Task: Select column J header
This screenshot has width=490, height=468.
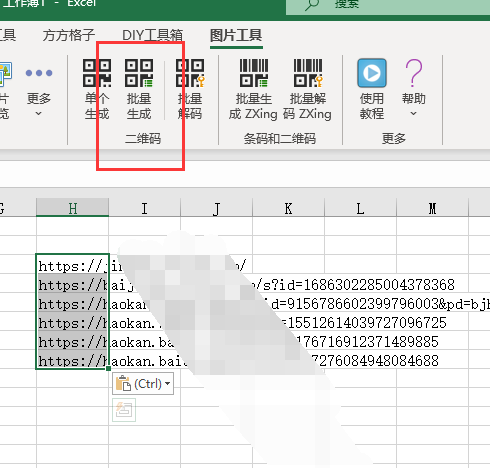Action: coord(216,208)
